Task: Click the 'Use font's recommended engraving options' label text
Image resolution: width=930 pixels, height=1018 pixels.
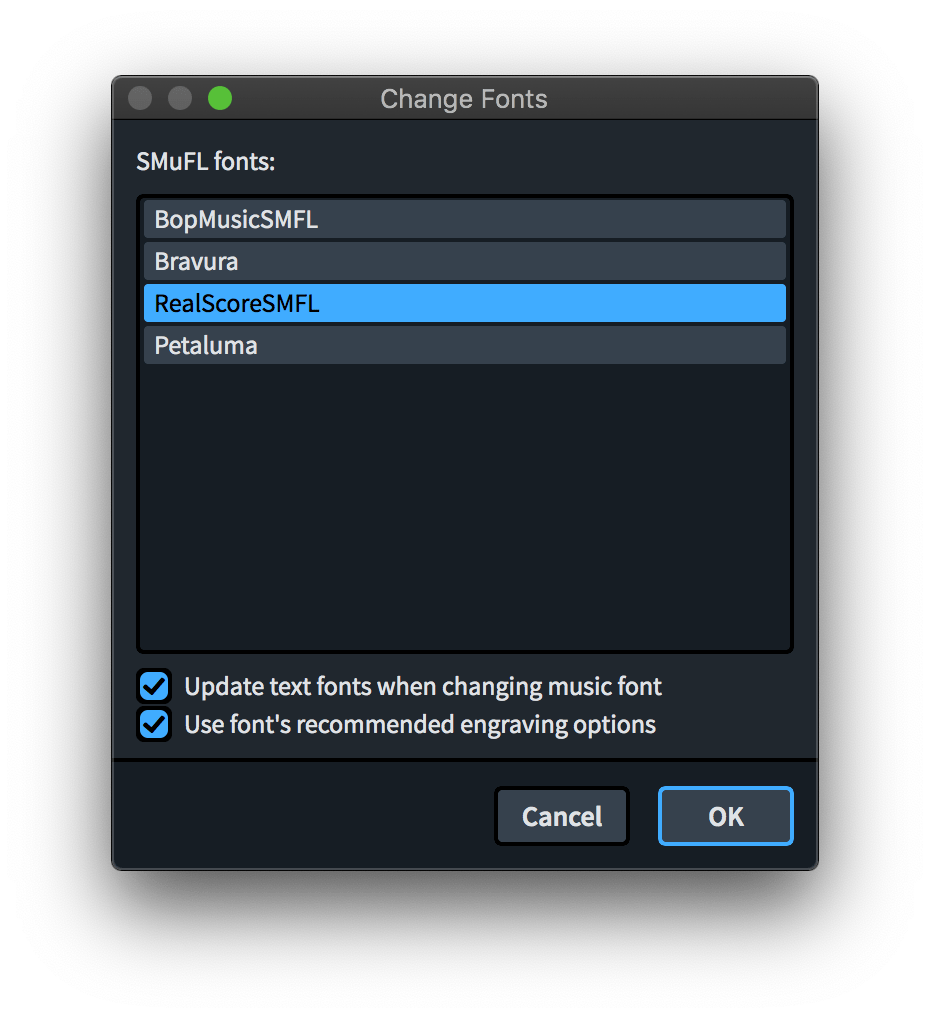Action: 420,725
